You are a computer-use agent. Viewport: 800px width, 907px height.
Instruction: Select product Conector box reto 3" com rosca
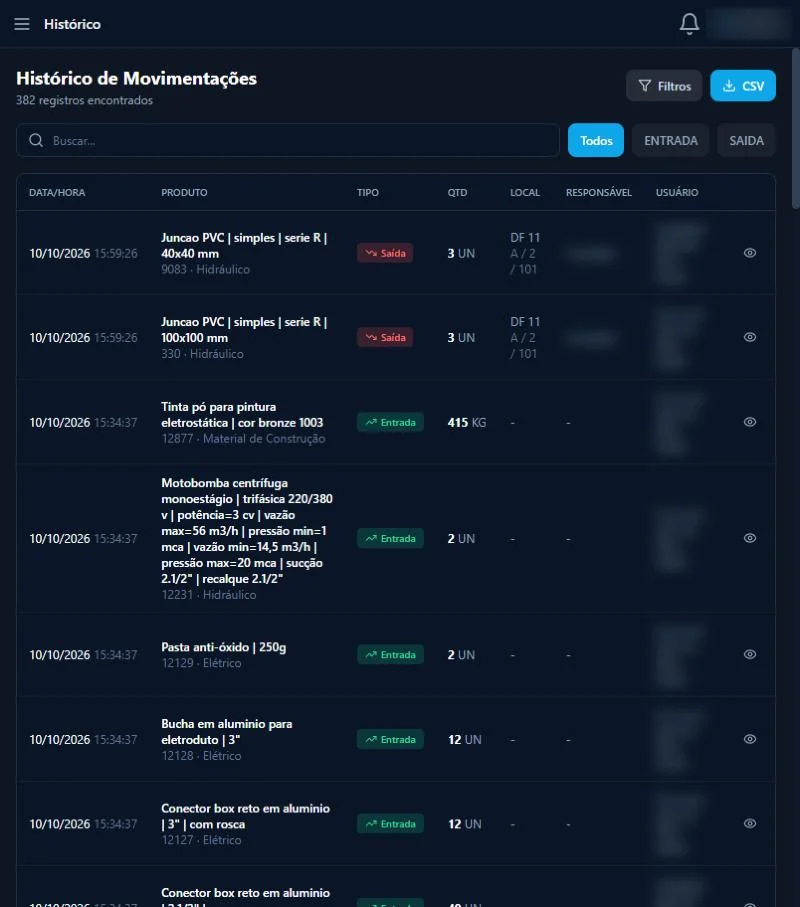tap(245, 816)
